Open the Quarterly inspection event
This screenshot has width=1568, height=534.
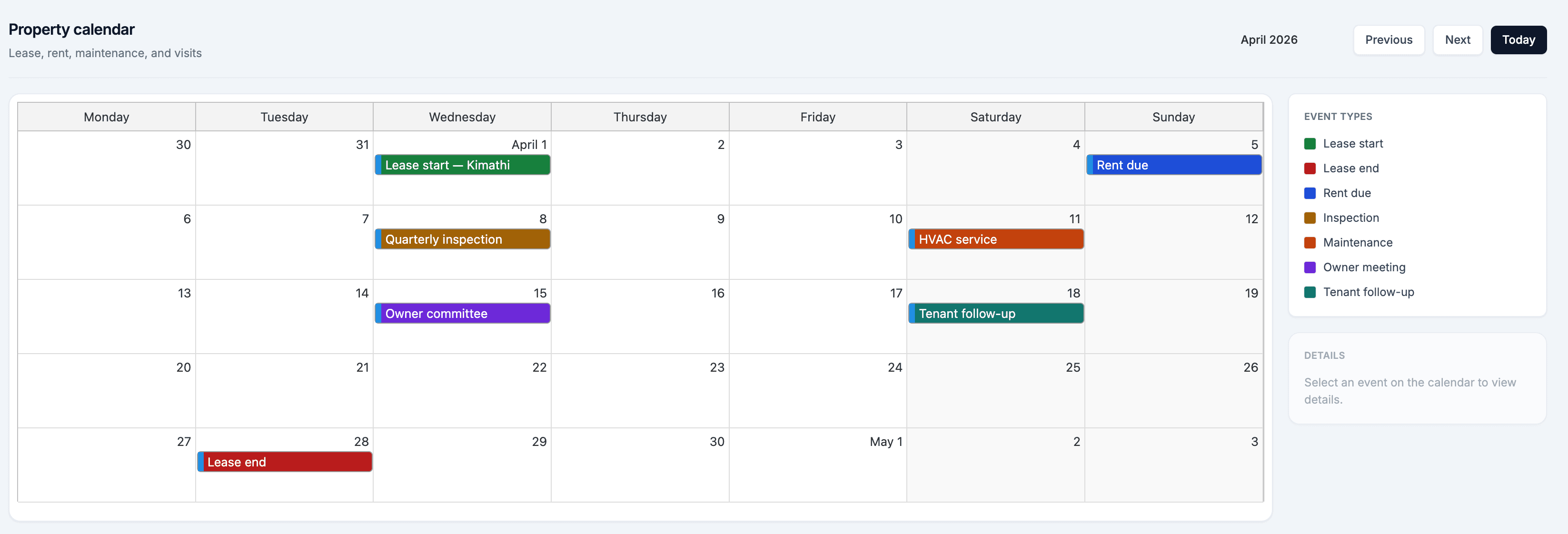pos(462,239)
